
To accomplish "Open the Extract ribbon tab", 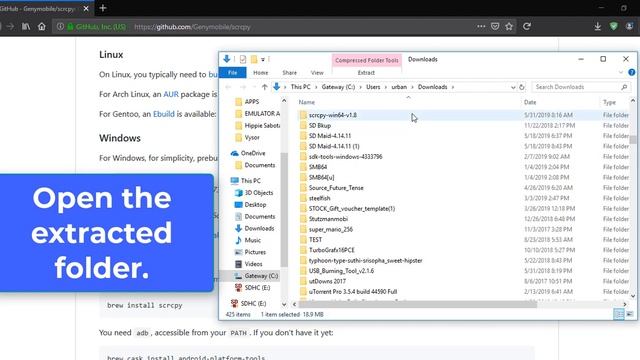I will coord(366,73).
